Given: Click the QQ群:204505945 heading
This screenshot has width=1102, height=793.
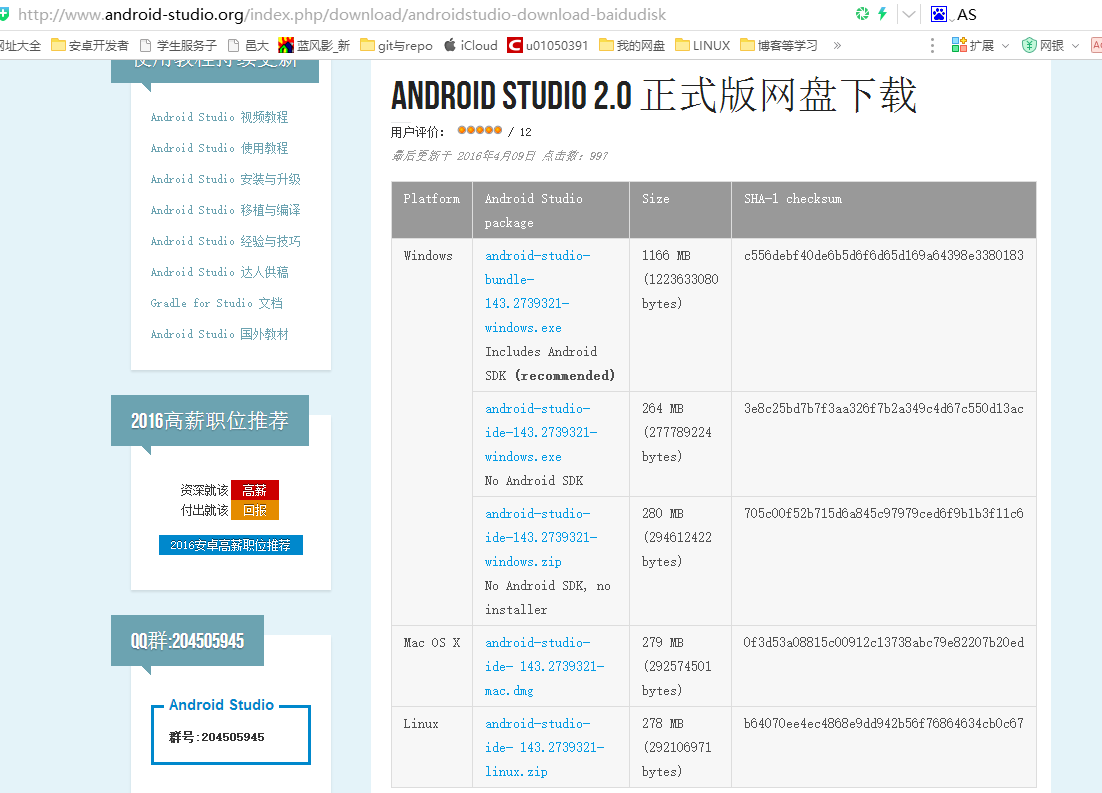Looking at the screenshot, I should tap(187, 640).
